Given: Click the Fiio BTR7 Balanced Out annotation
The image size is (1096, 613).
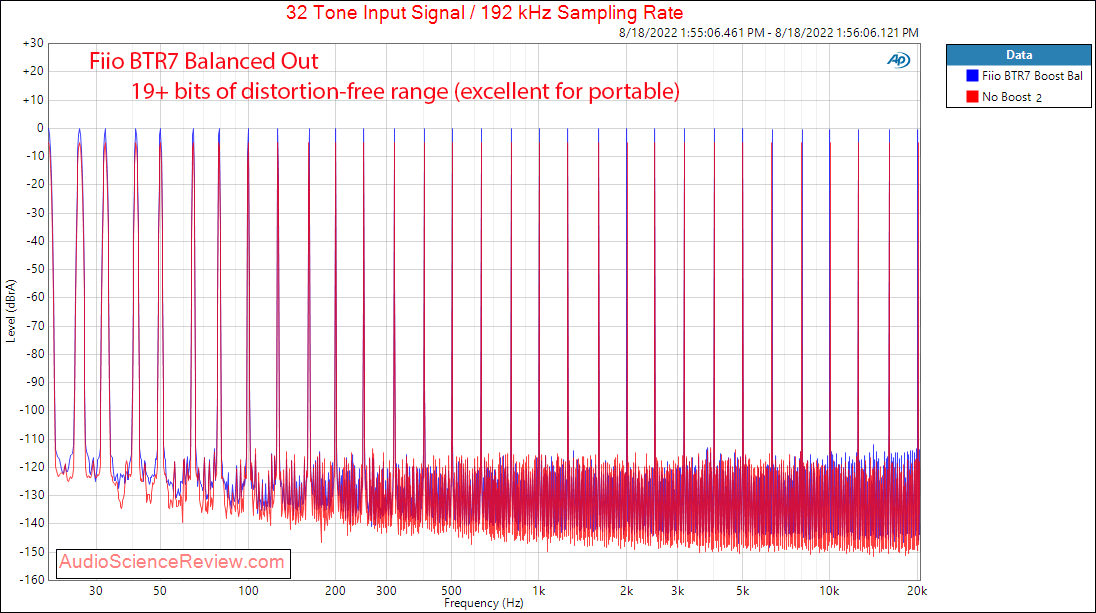Looking at the screenshot, I should (x=203, y=62).
